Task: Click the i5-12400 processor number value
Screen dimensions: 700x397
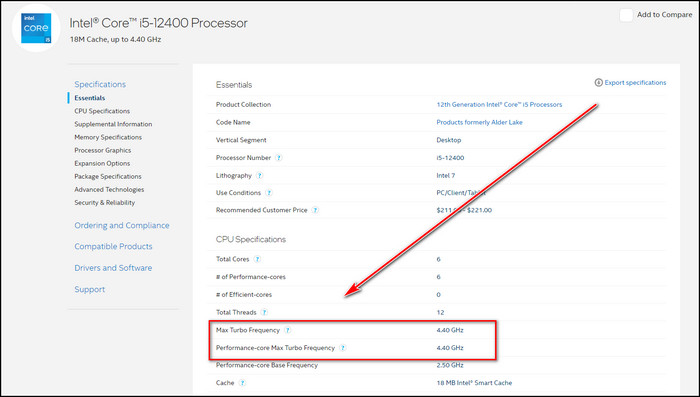Action: tap(450, 158)
